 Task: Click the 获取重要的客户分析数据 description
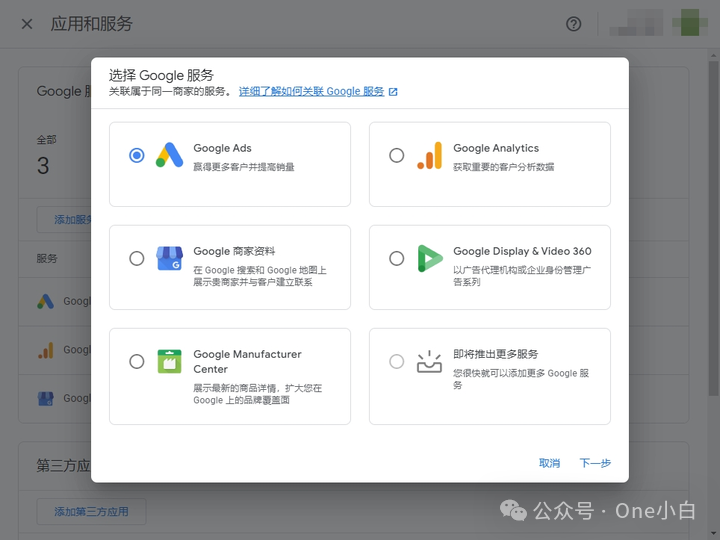tap(504, 167)
